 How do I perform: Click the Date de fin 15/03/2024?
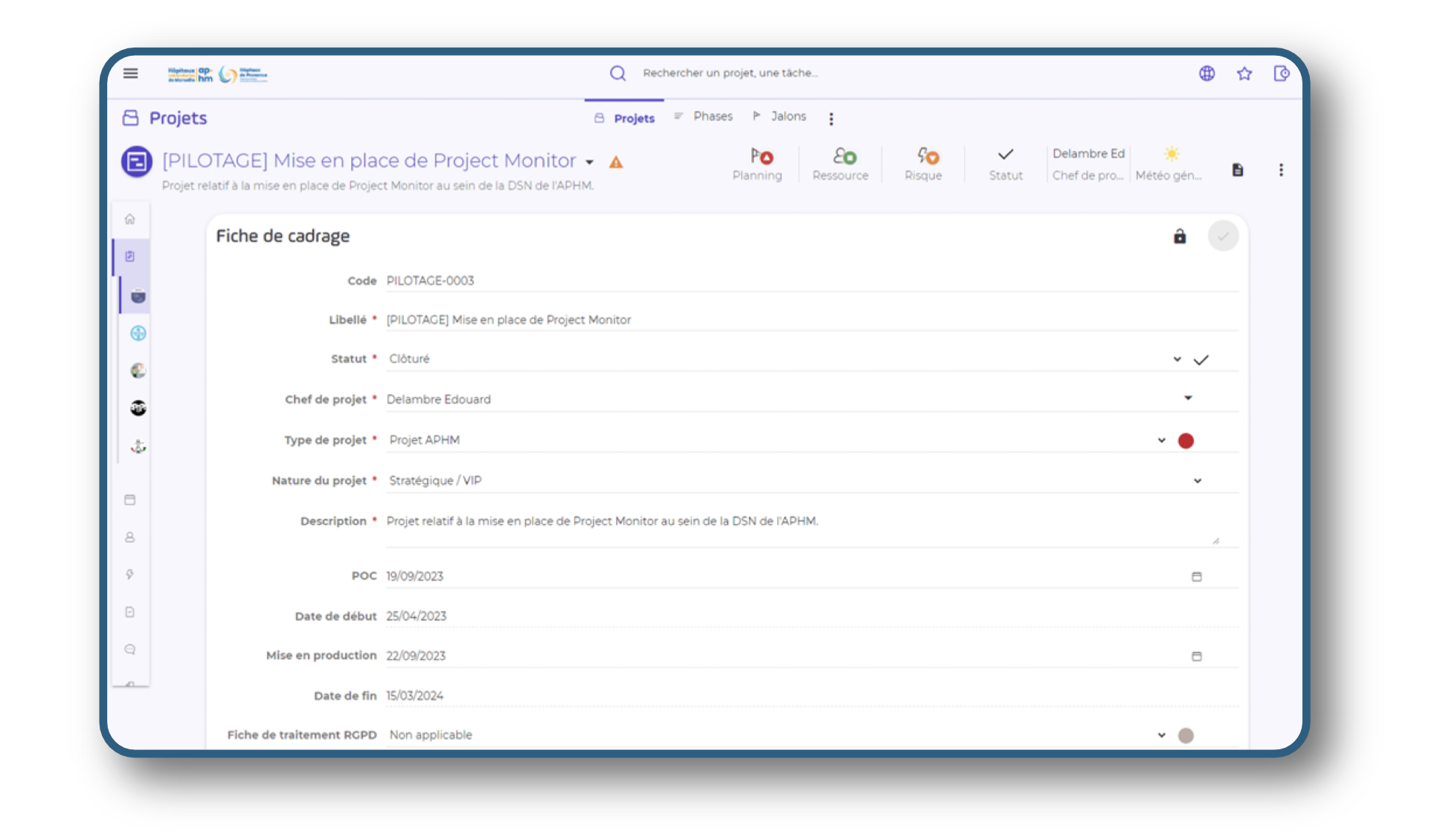point(414,696)
